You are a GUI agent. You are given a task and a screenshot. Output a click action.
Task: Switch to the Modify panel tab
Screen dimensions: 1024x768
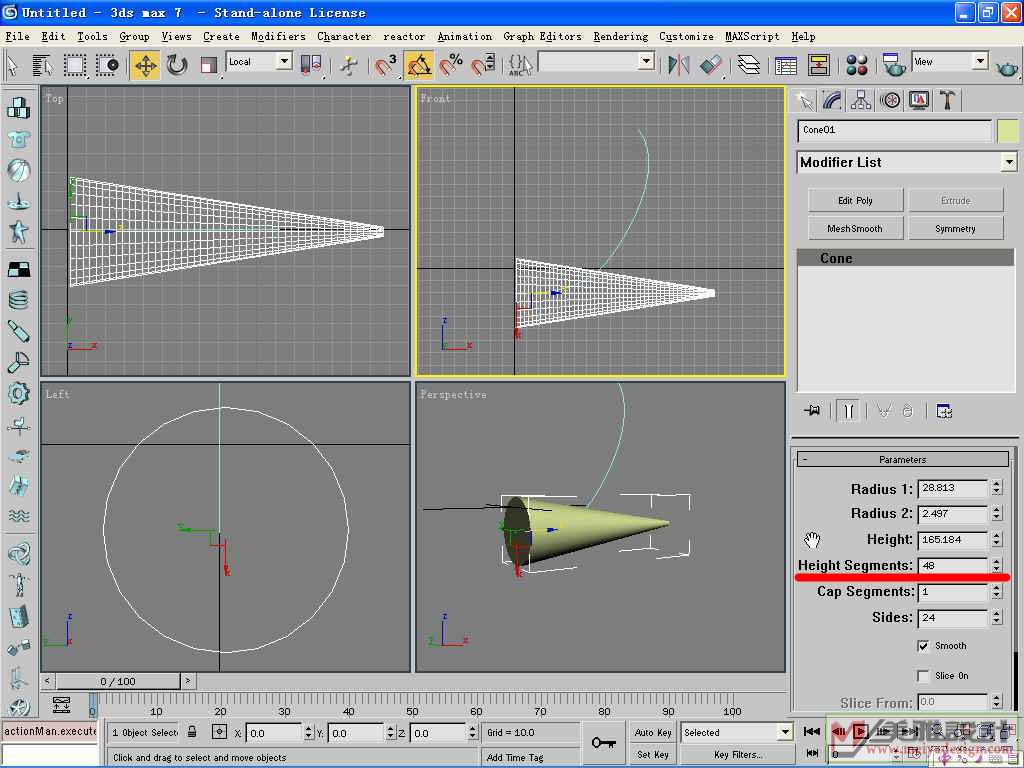pyautogui.click(x=832, y=101)
